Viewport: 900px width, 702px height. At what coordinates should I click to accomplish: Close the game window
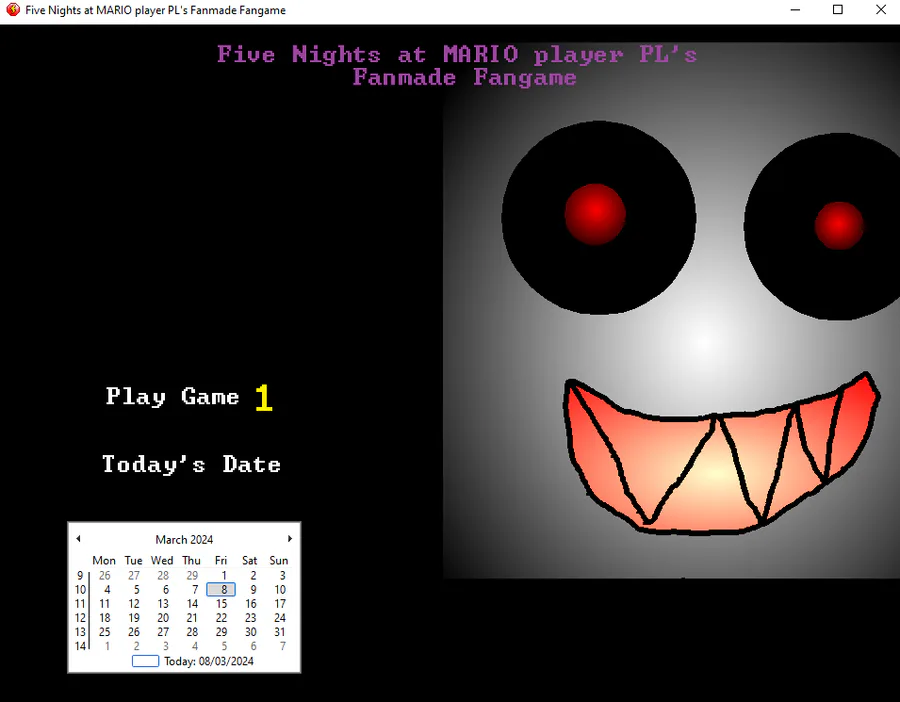pyautogui.click(x=881, y=10)
